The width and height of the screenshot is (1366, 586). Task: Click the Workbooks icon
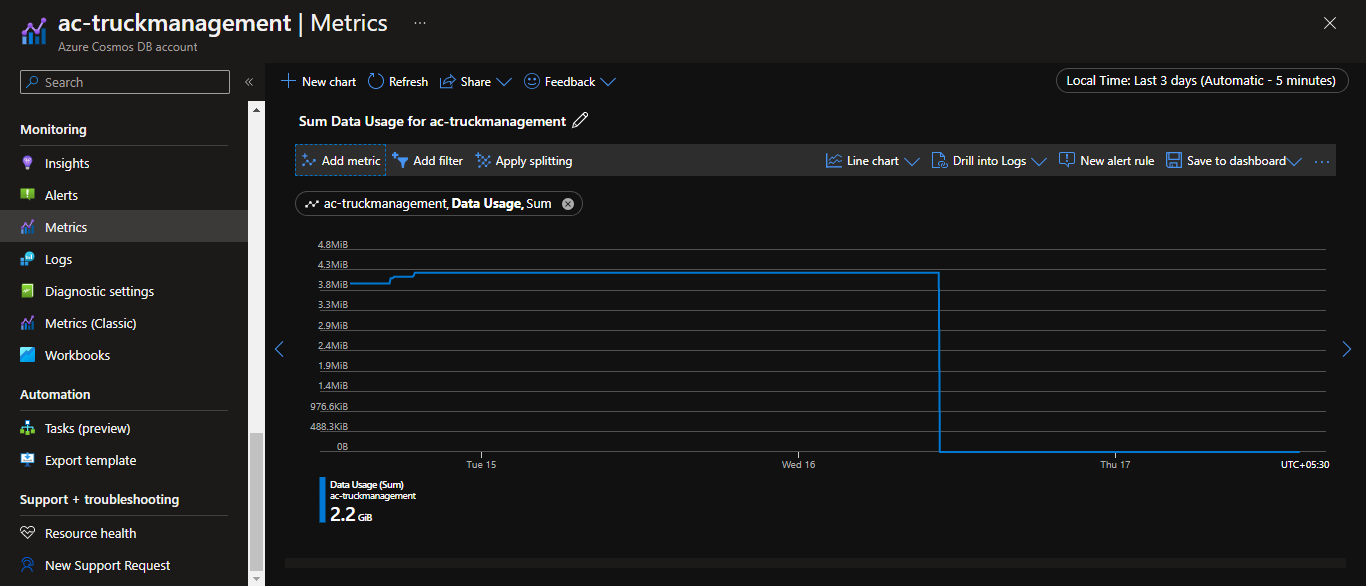[27, 355]
